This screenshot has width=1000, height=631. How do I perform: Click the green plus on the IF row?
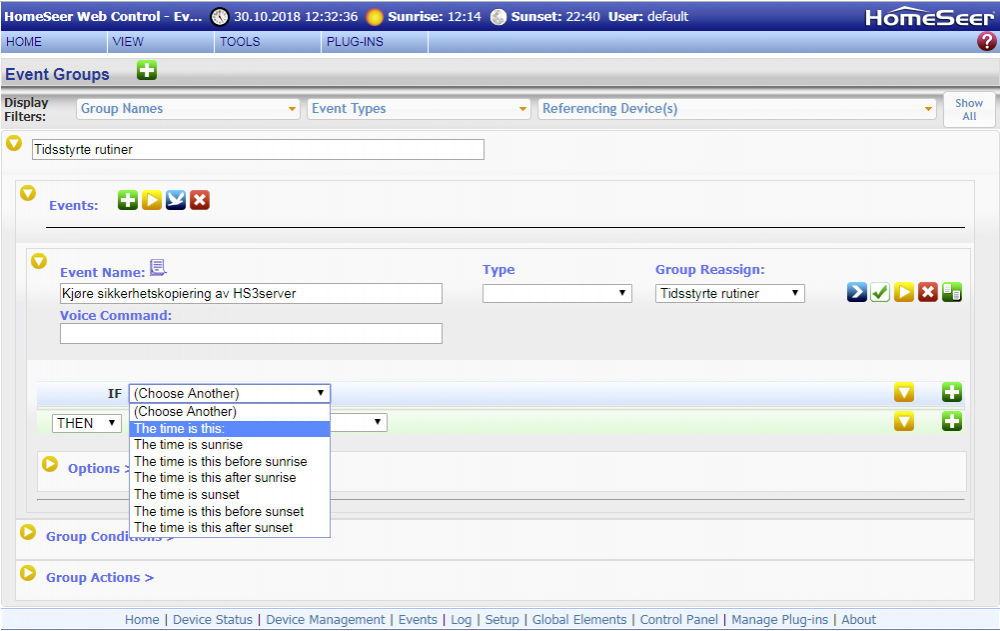pos(952,393)
